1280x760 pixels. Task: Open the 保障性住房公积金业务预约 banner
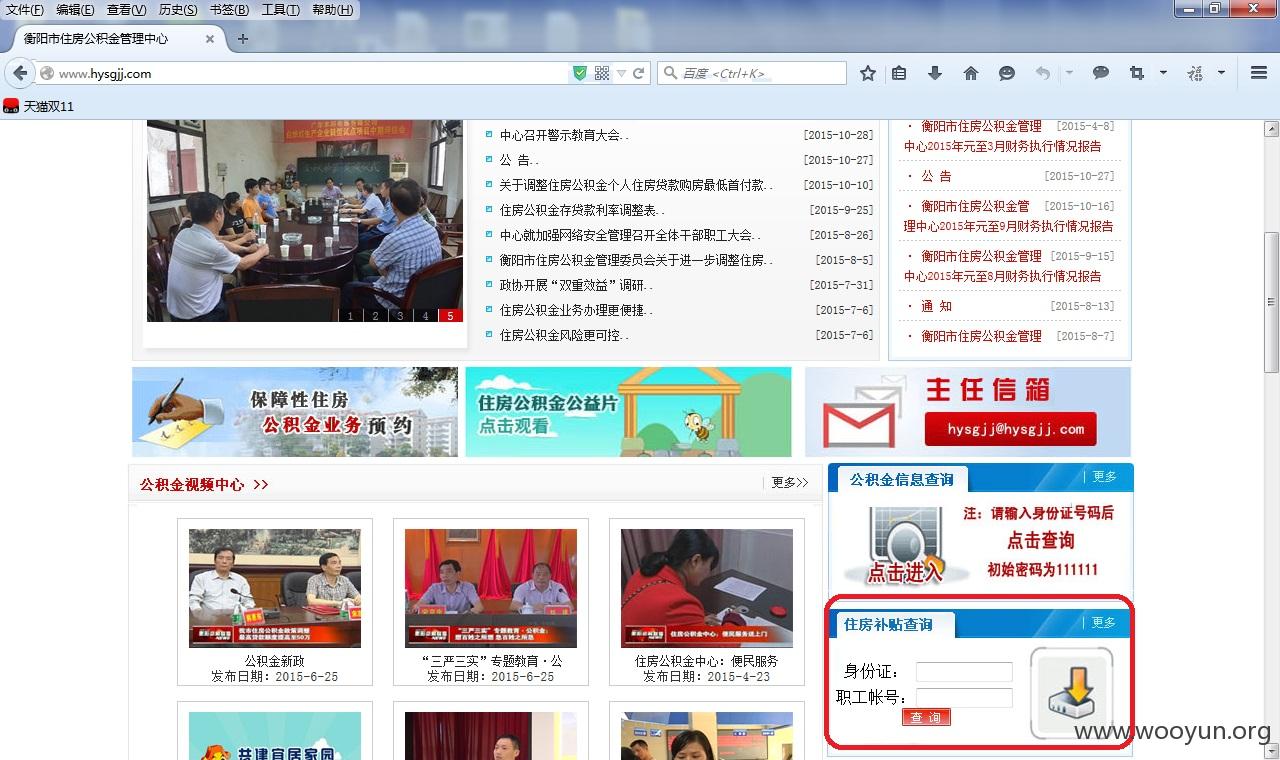[x=295, y=412]
